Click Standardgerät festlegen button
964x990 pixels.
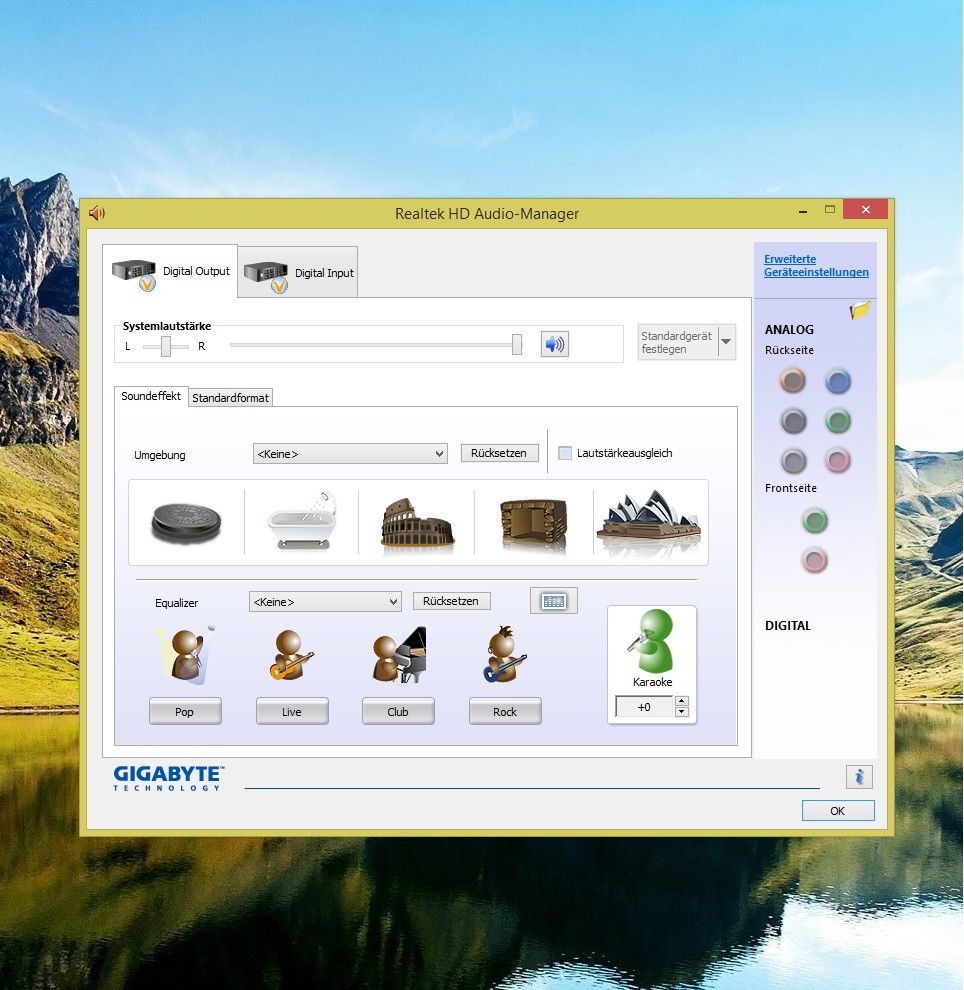[678, 342]
